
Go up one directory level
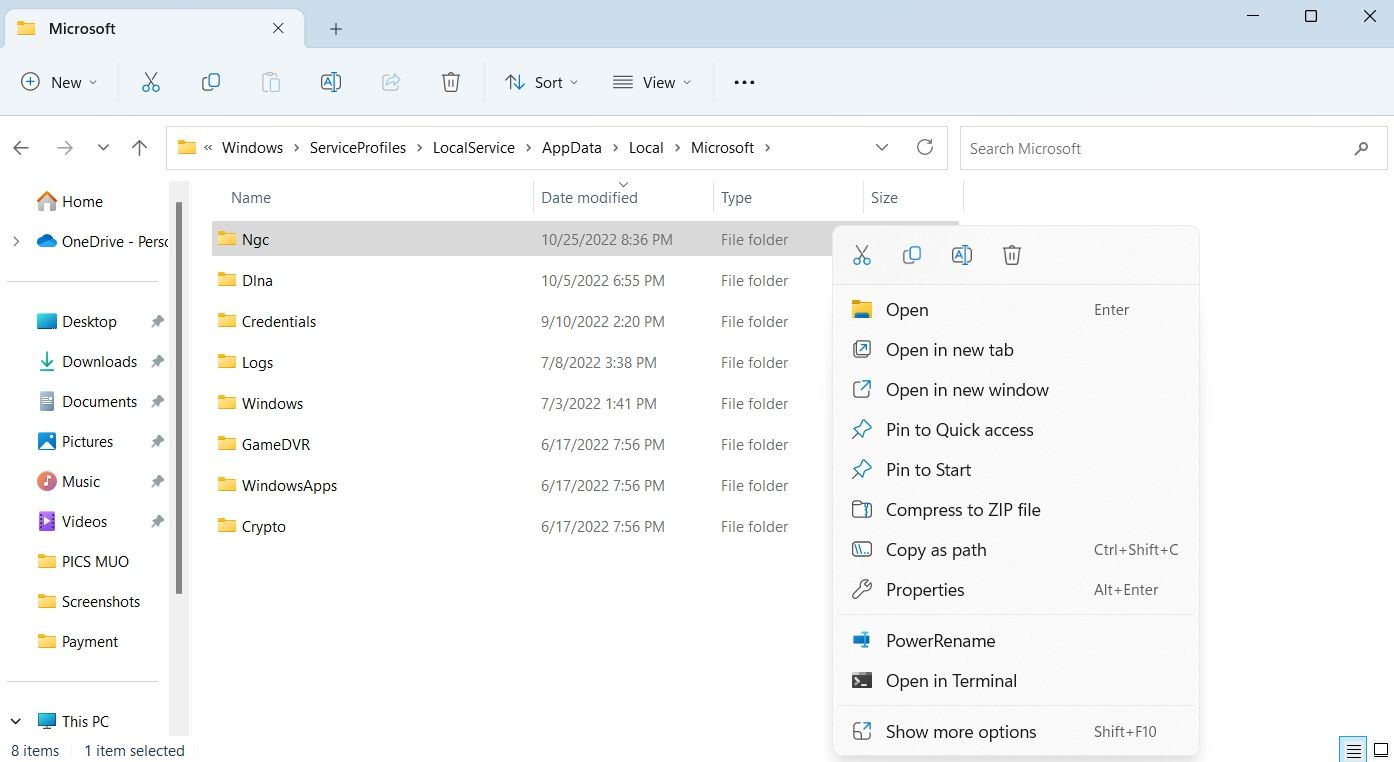coord(139,148)
